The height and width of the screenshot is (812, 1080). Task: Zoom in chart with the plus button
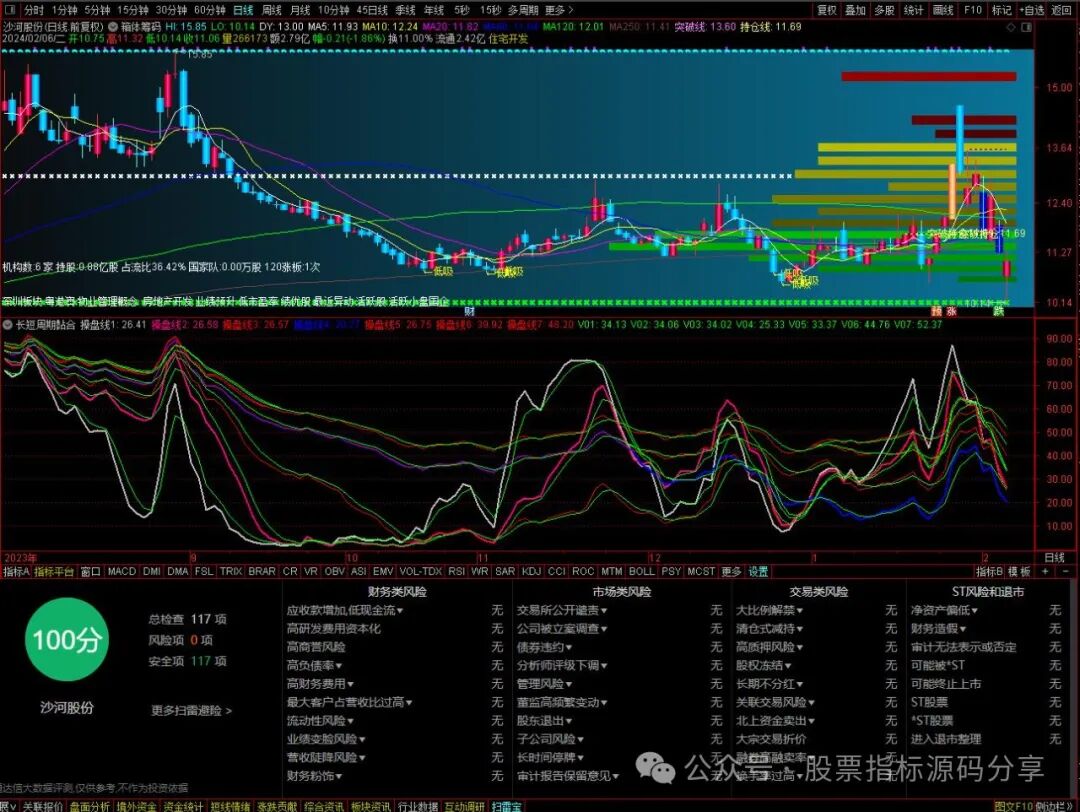pos(1045,572)
